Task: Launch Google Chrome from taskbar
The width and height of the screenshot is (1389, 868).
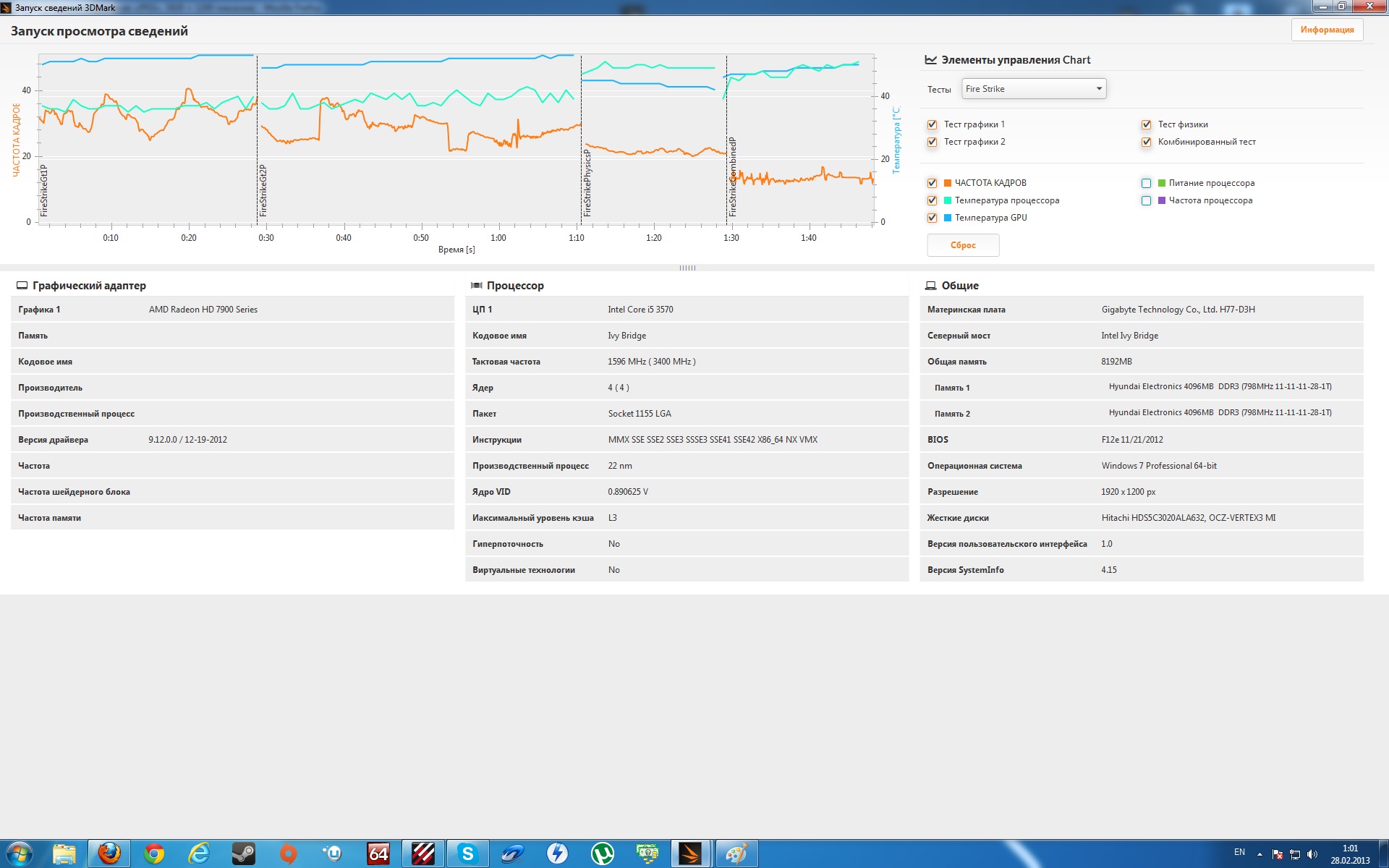Action: tap(153, 854)
